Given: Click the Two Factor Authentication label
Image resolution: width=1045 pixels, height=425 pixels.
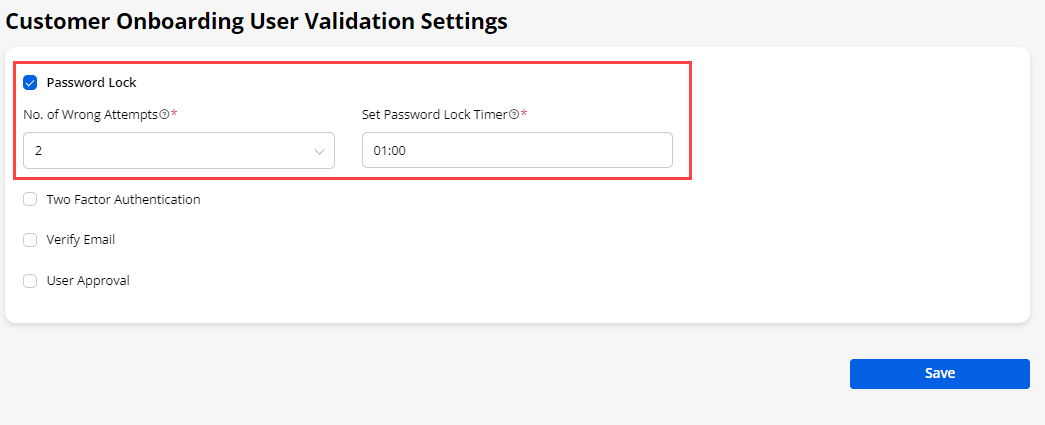Looking at the screenshot, I should click(x=123, y=199).
